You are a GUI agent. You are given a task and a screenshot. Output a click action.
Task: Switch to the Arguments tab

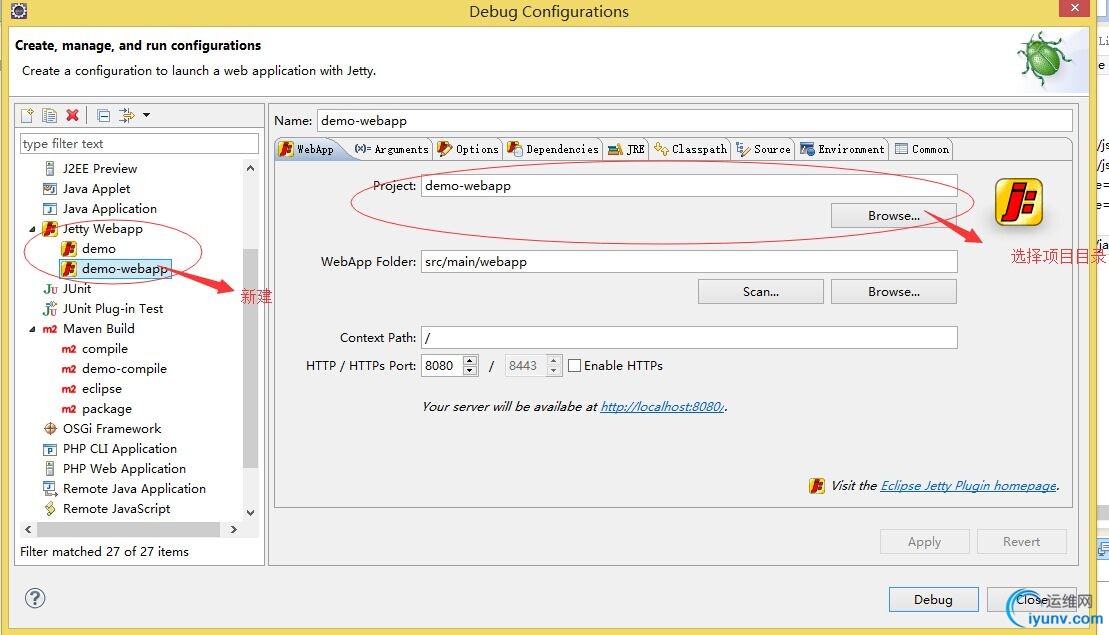click(391, 149)
